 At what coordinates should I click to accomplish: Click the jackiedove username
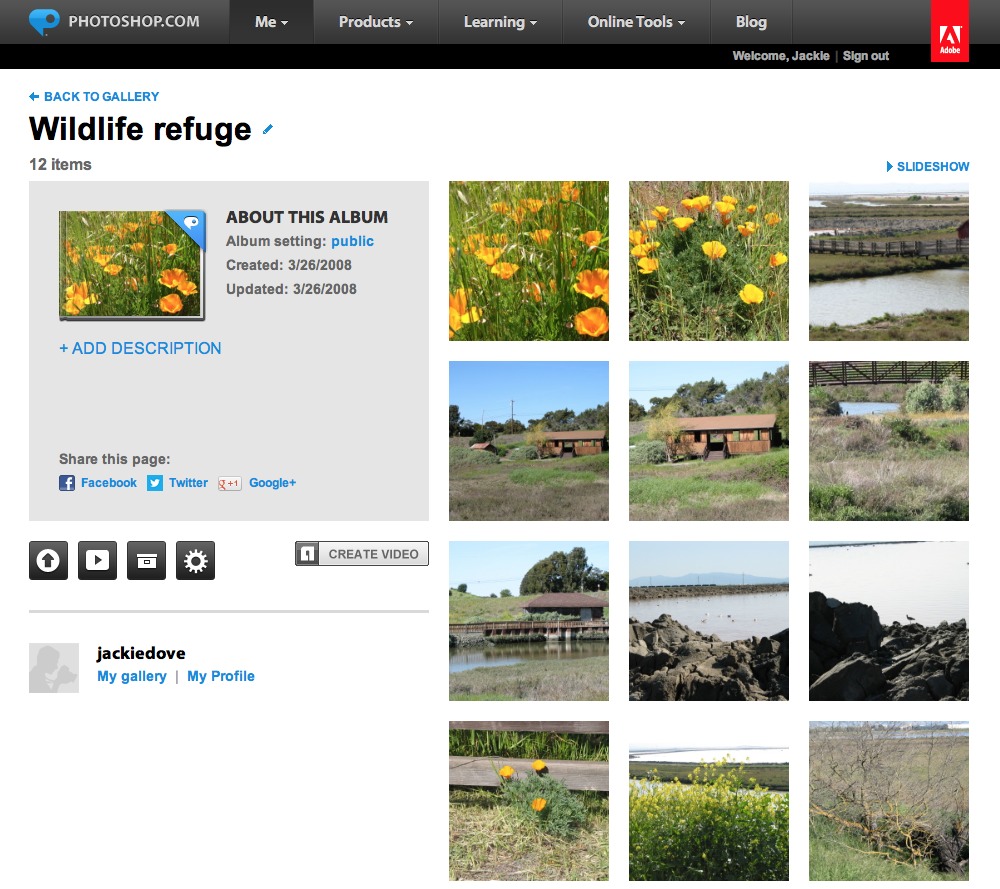(141, 653)
